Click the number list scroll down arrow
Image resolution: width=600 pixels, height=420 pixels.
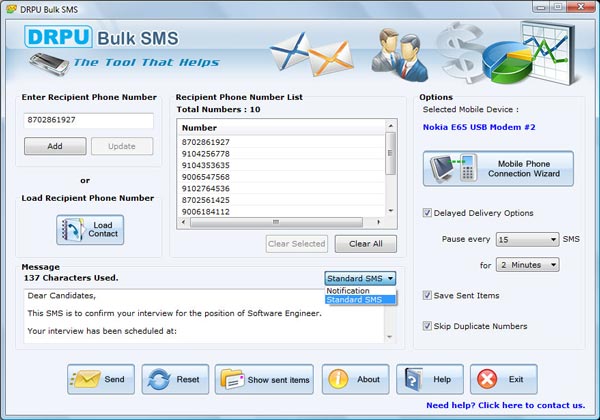pos(390,211)
